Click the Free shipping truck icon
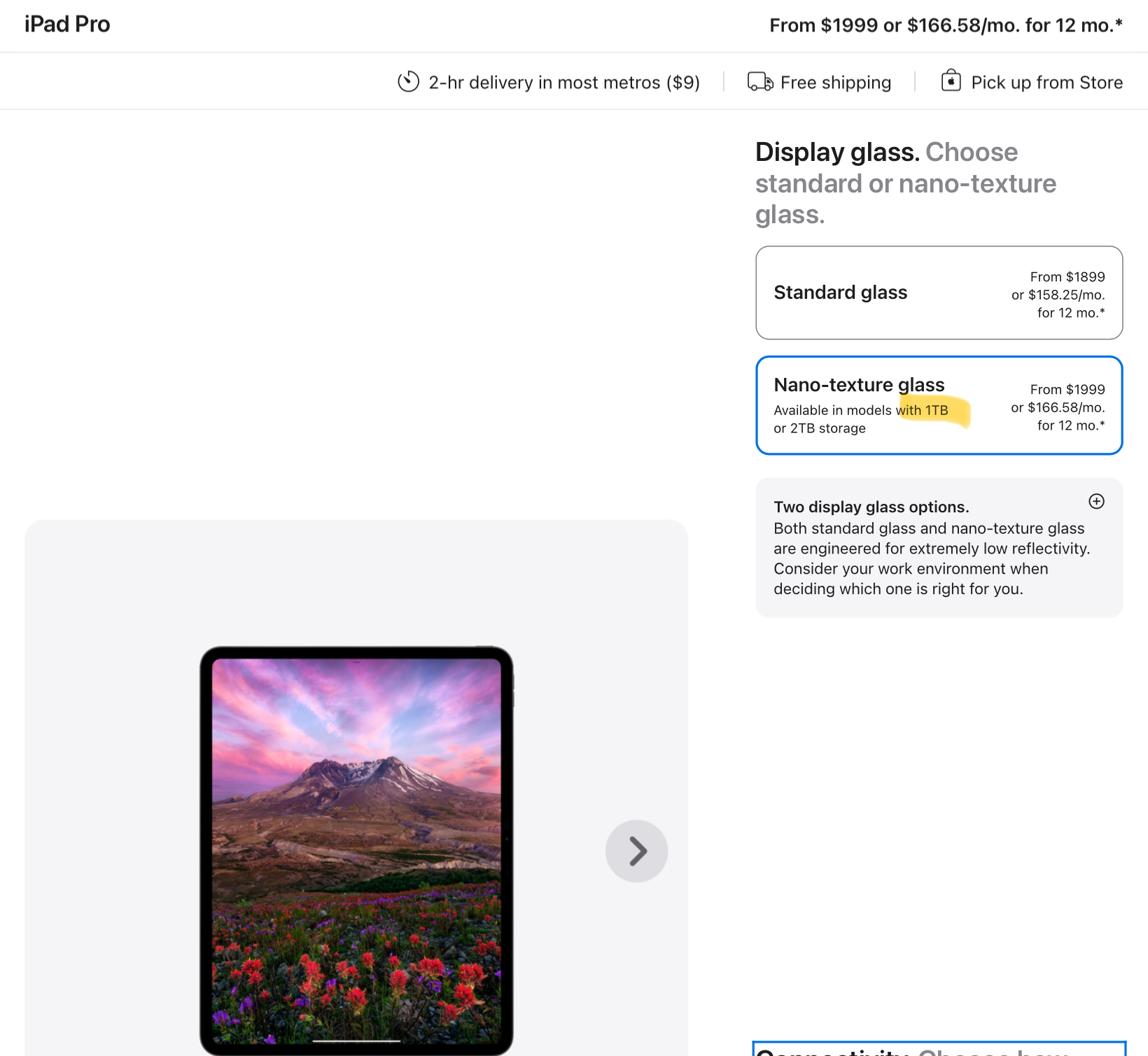This screenshot has height=1056, width=1148. (x=760, y=82)
